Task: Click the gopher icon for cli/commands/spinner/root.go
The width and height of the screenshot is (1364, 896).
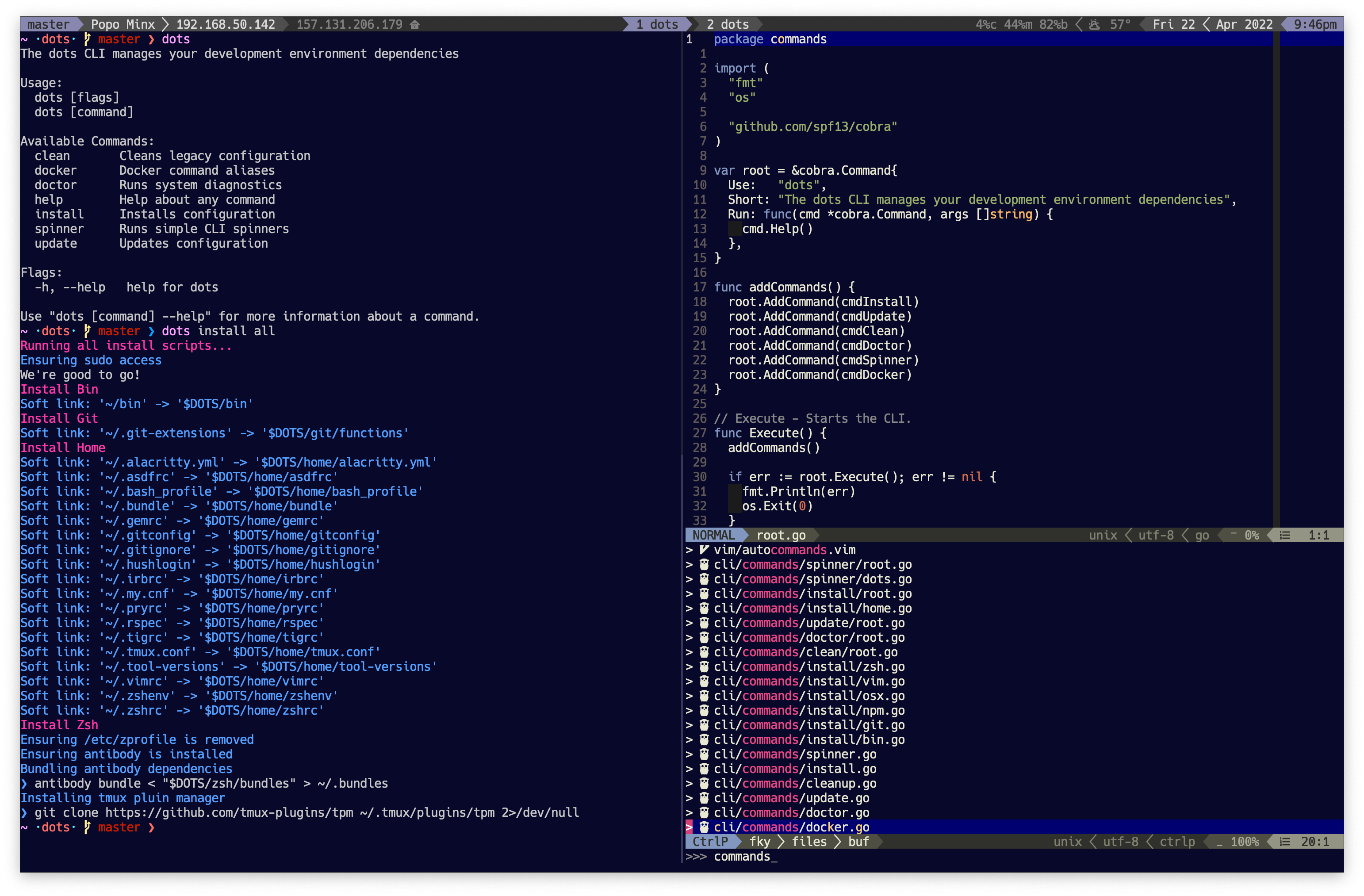Action: tap(704, 564)
